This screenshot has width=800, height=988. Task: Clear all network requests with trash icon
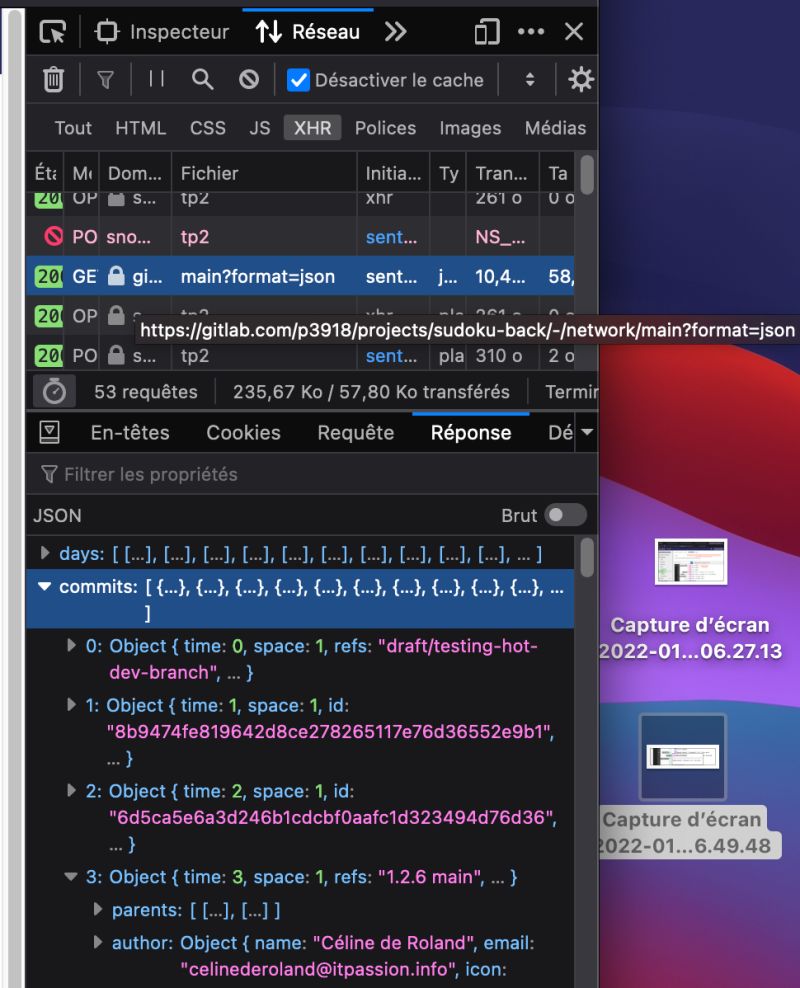click(53, 79)
